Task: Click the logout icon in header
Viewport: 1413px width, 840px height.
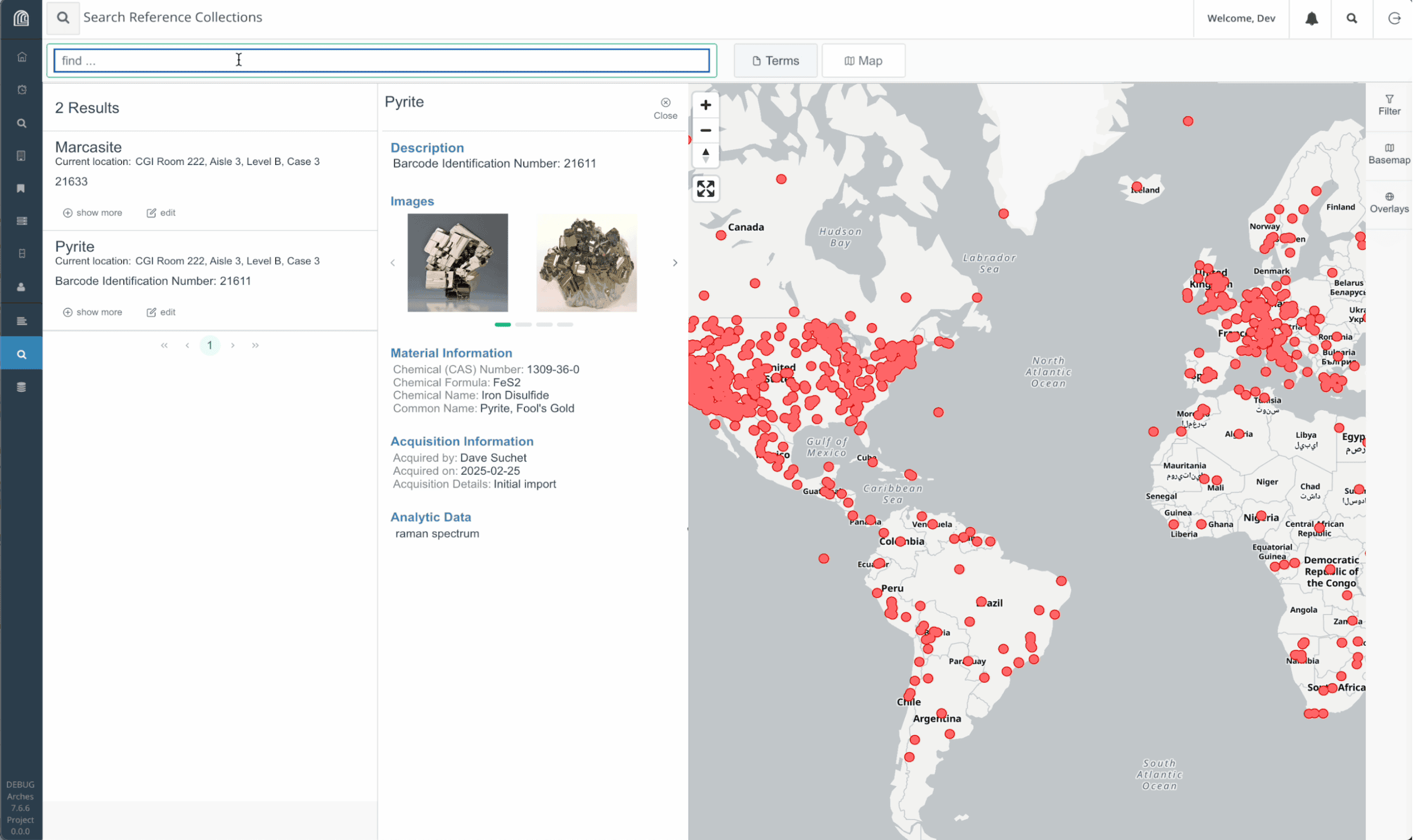Action: (1394, 18)
